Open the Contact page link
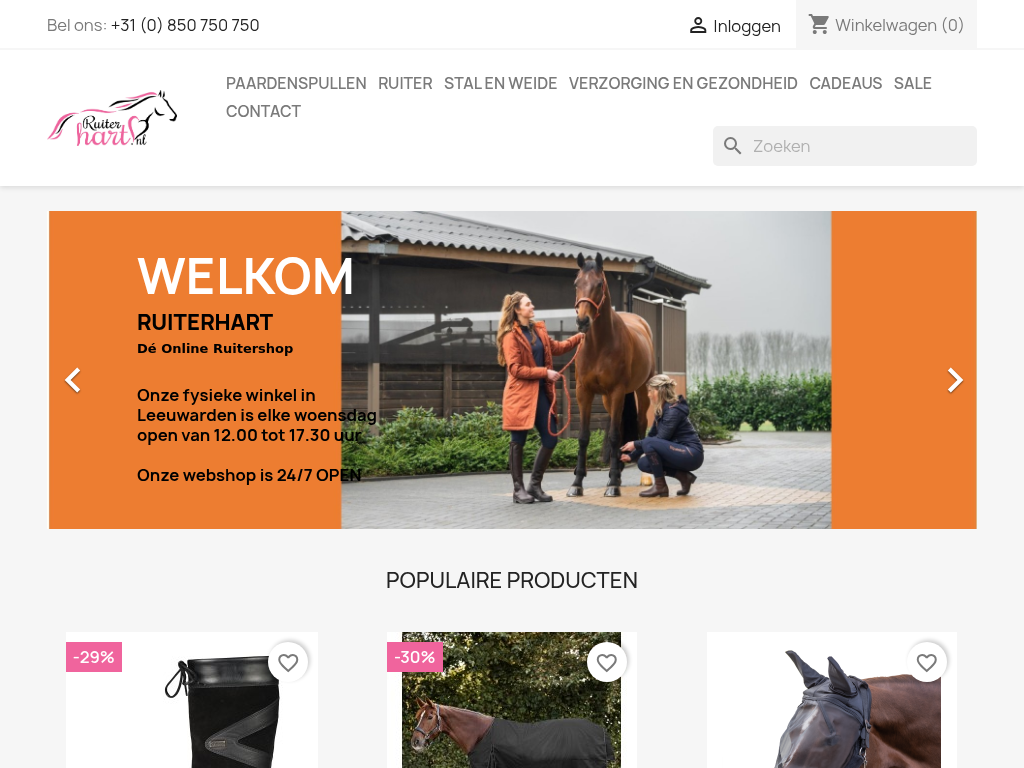The height and width of the screenshot is (768, 1024). point(263,112)
